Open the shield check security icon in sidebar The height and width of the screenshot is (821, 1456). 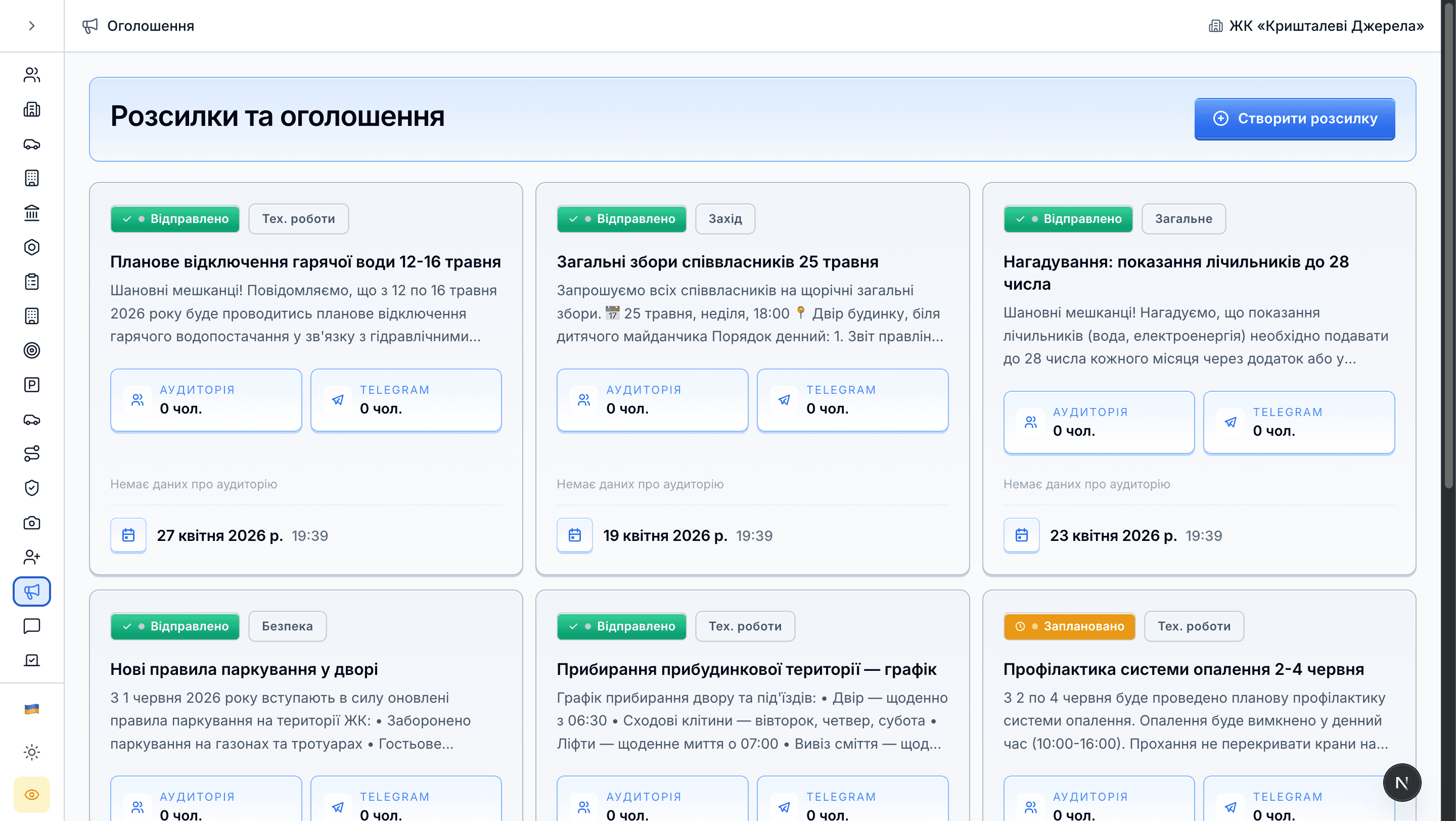pos(32,488)
